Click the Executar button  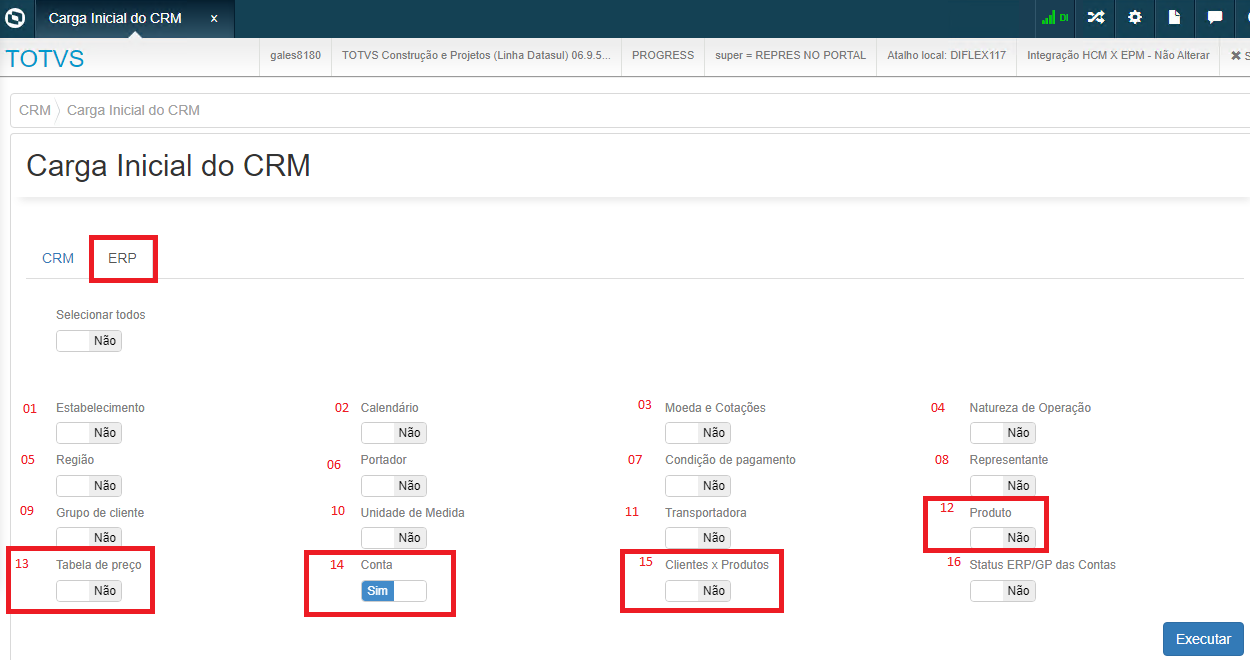tap(1203, 639)
